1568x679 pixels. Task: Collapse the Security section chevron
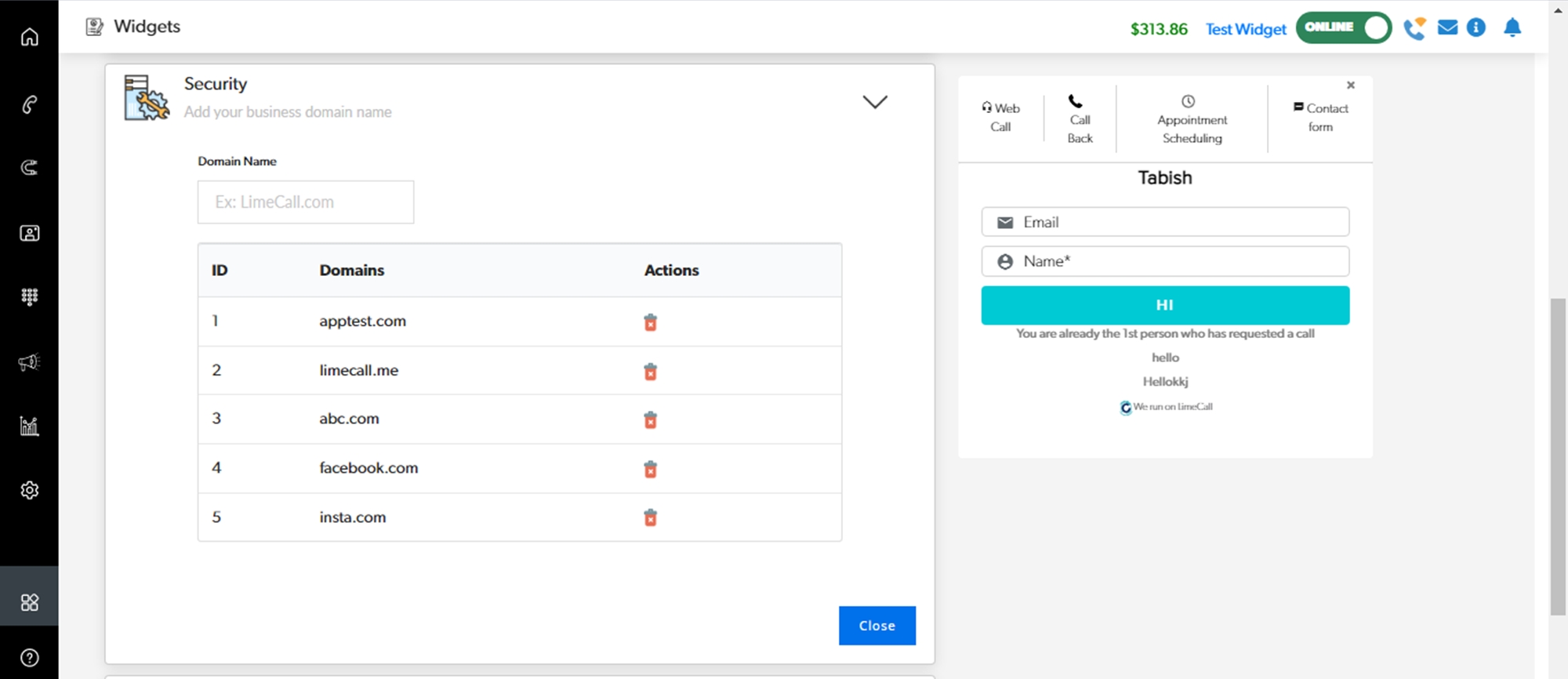(875, 102)
